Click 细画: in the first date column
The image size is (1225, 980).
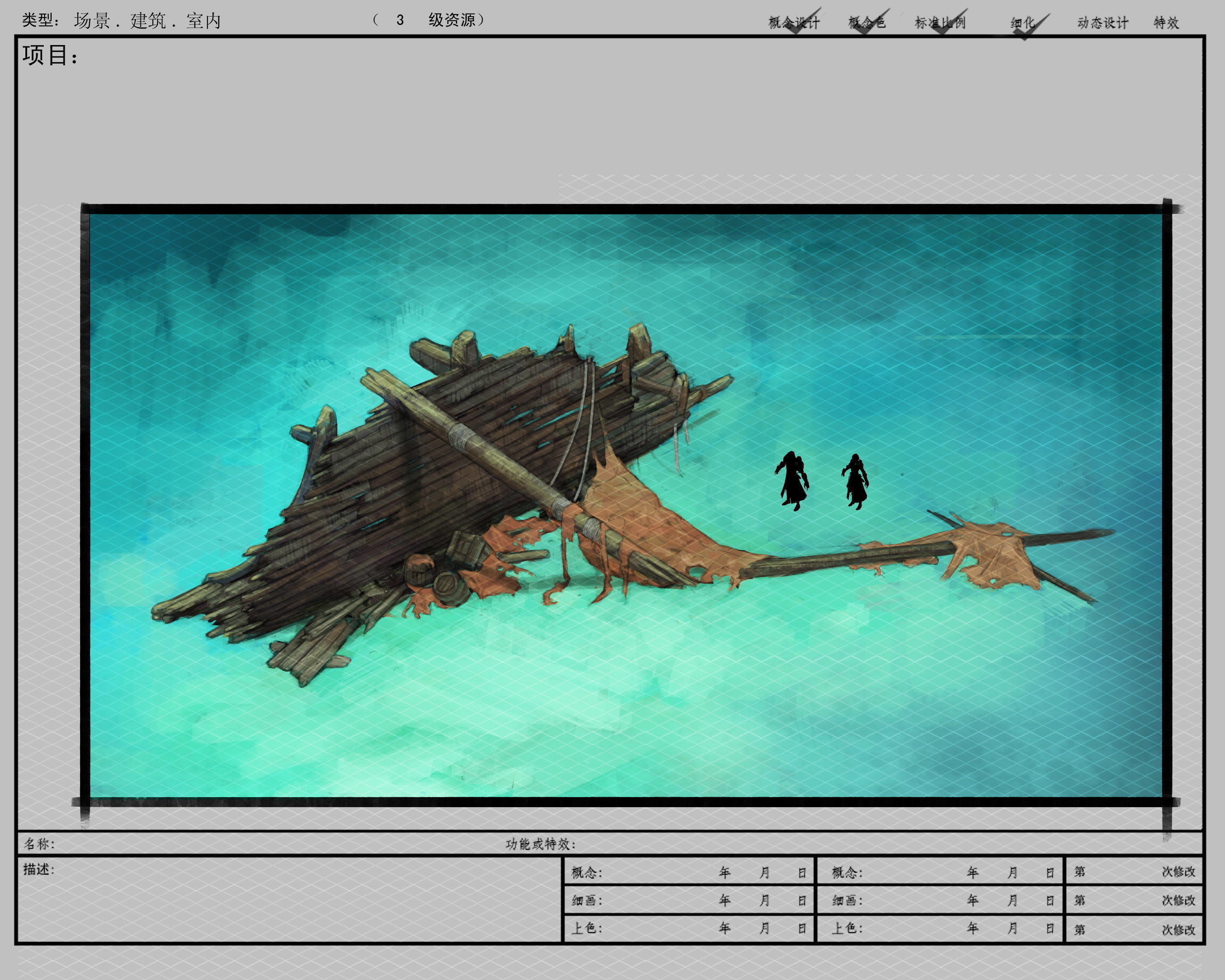point(586,900)
